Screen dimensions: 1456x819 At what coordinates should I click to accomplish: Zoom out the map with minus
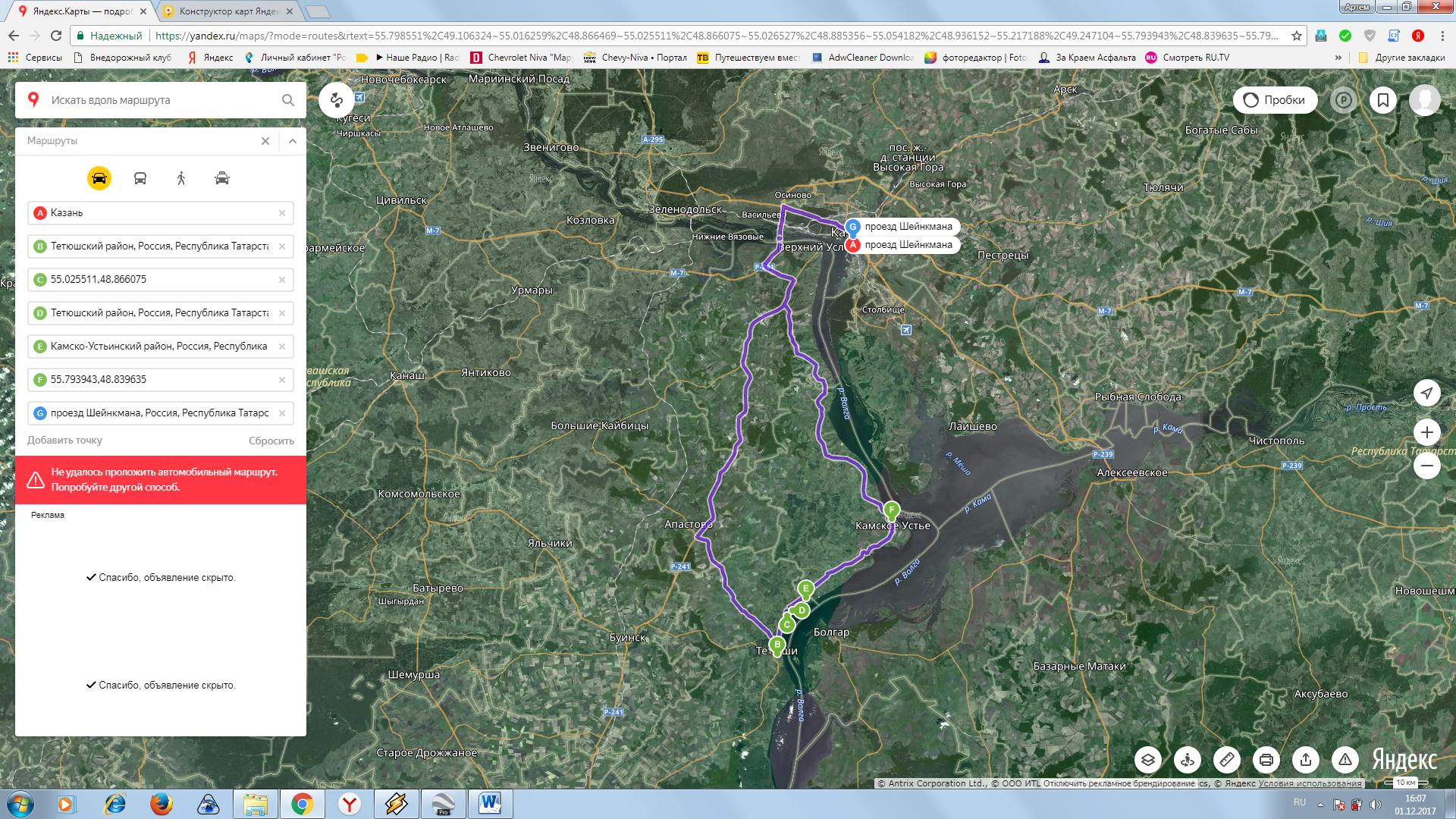tap(1426, 466)
